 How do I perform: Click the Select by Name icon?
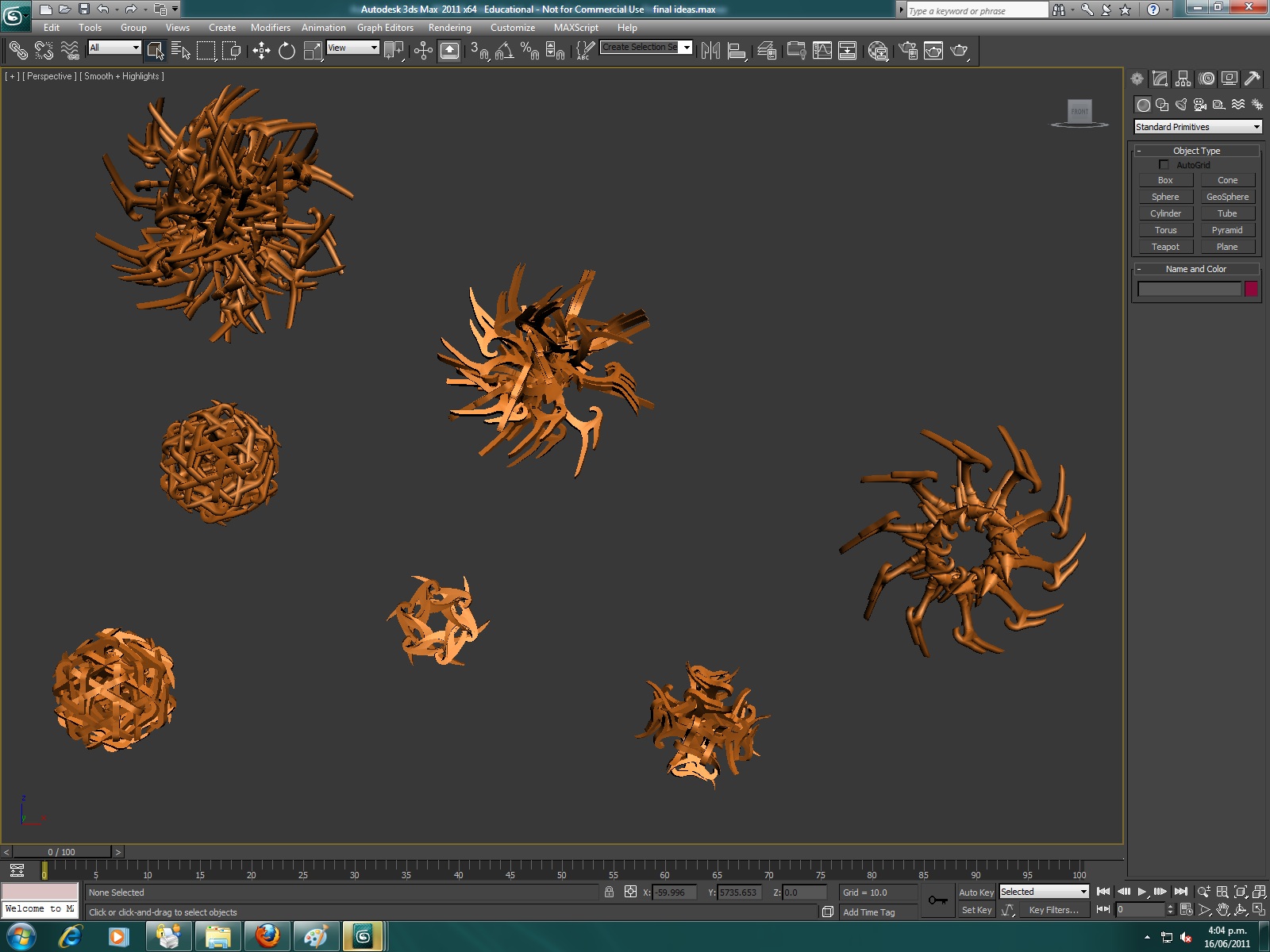click(x=181, y=51)
